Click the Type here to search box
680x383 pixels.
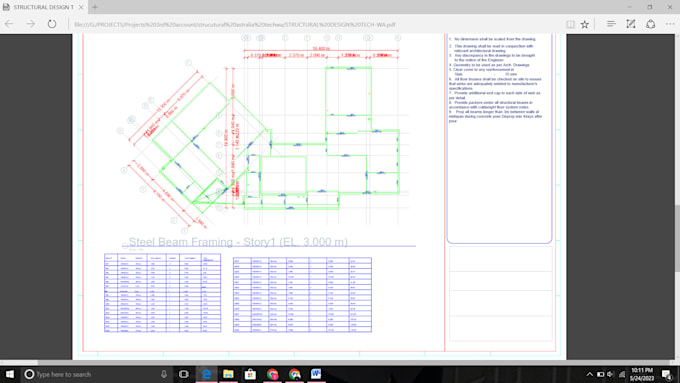click(95, 374)
